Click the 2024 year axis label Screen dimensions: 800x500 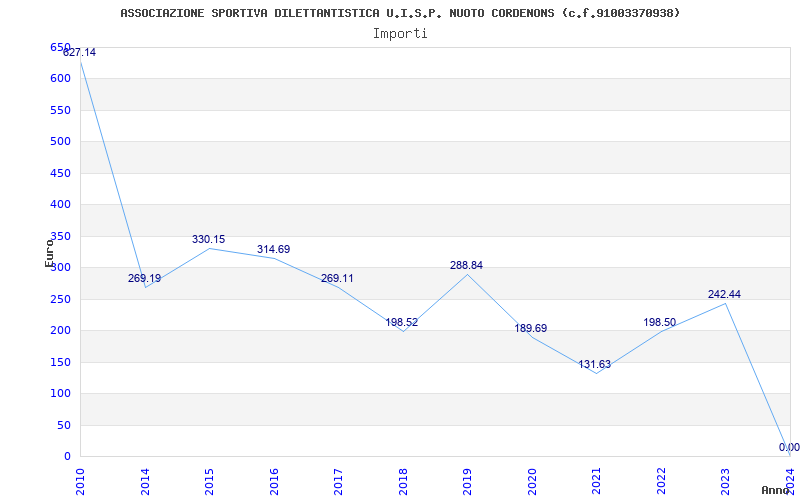[790, 481]
